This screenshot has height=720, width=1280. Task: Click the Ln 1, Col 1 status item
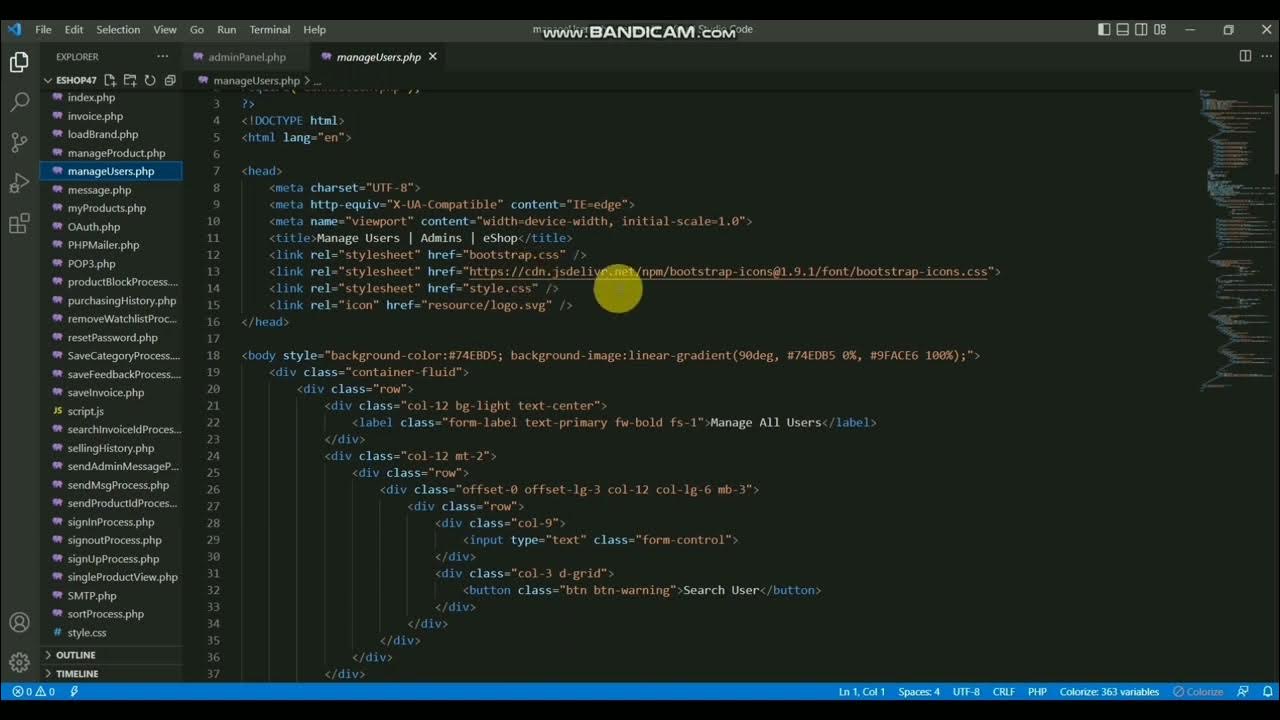[x=861, y=691]
